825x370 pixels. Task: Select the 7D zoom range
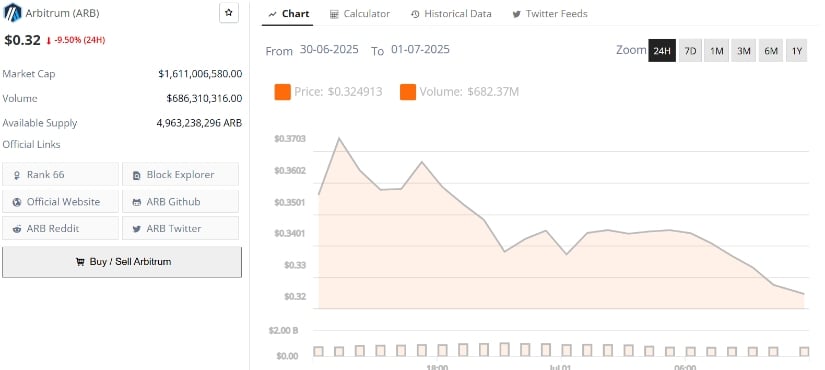(690, 51)
